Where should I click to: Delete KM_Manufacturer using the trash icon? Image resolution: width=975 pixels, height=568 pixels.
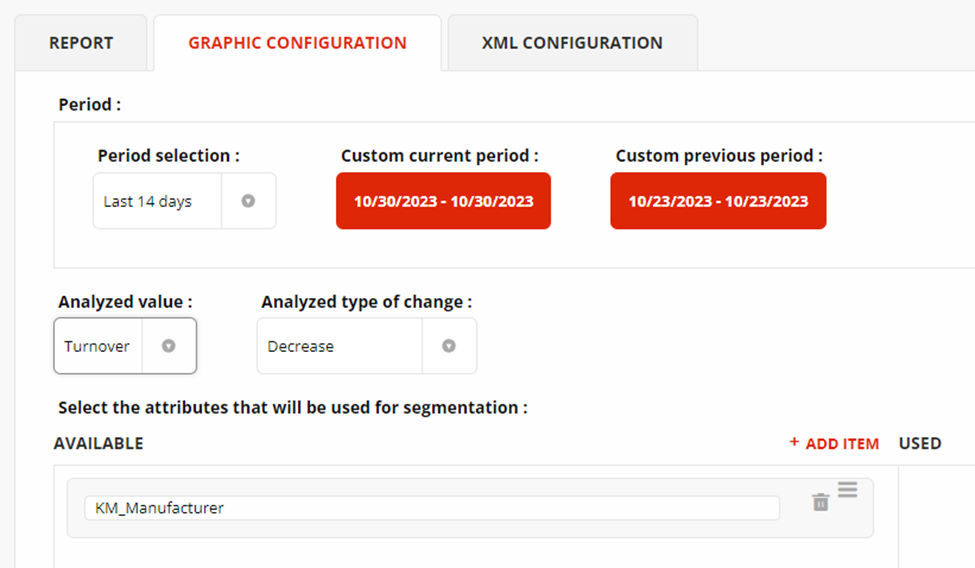tap(820, 502)
